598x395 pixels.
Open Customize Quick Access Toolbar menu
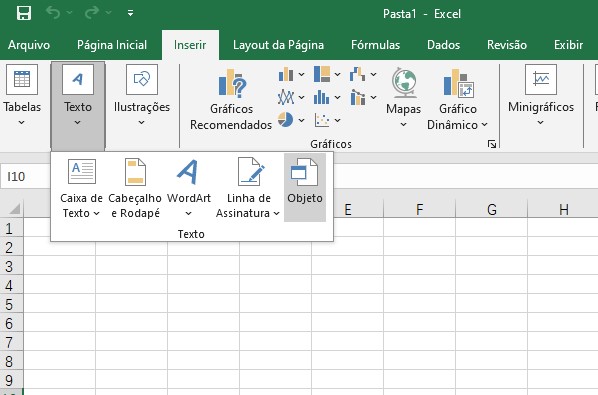point(130,13)
